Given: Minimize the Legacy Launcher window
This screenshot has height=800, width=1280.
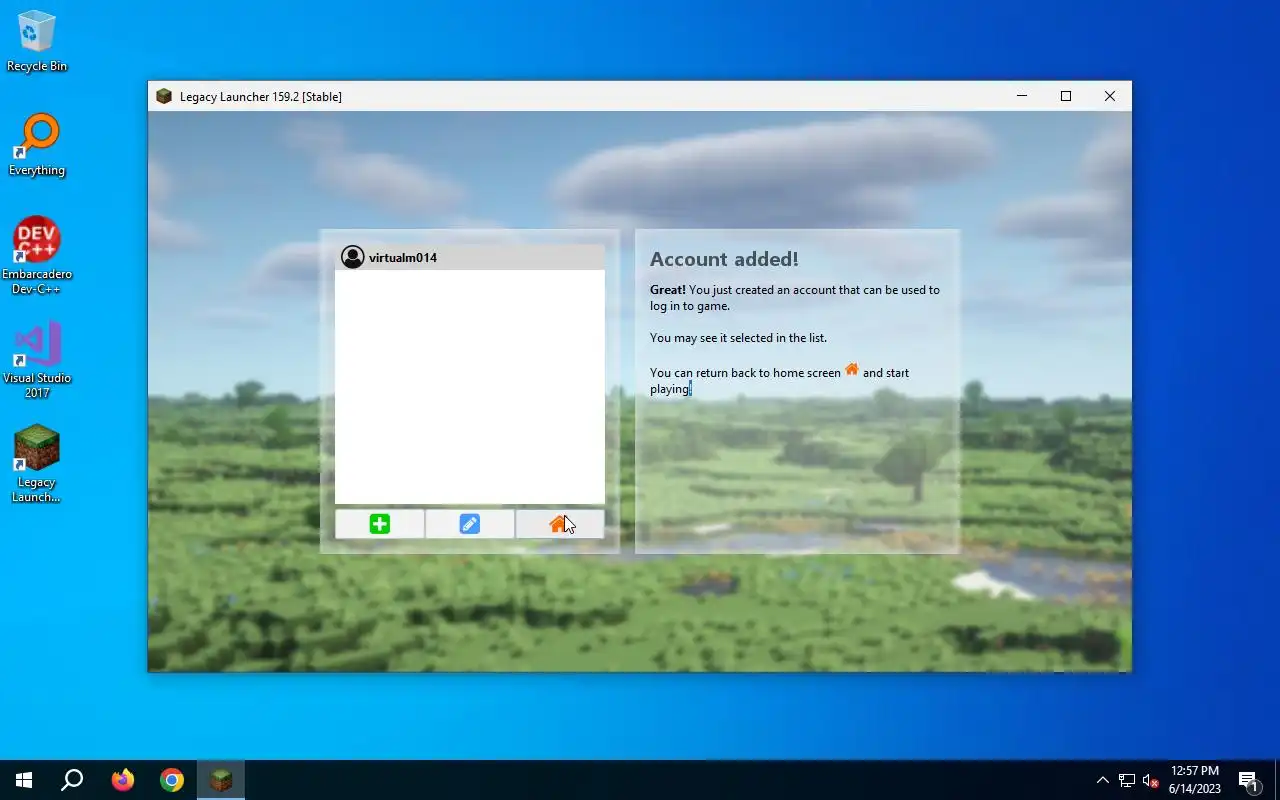Looking at the screenshot, I should [1022, 96].
